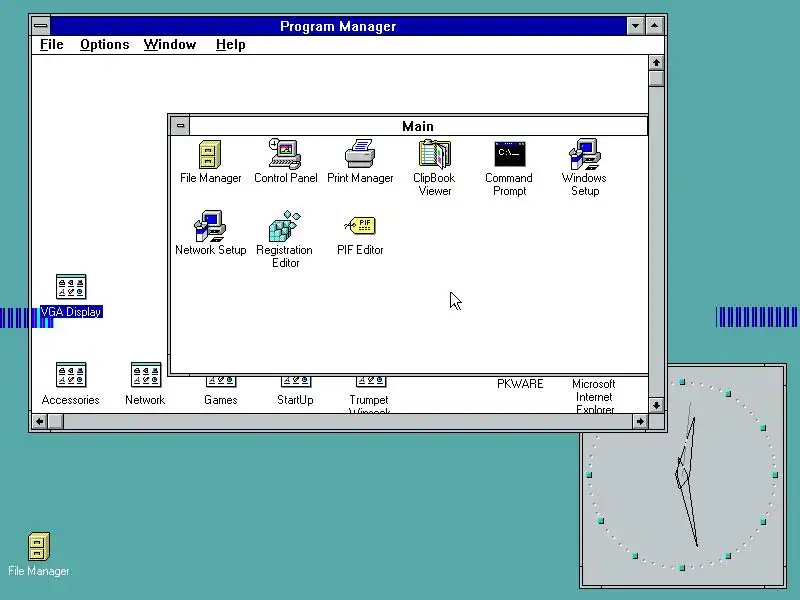Image resolution: width=800 pixels, height=600 pixels.
Task: Click the horizontal scrollbar thumb
Action: [x=56, y=421]
